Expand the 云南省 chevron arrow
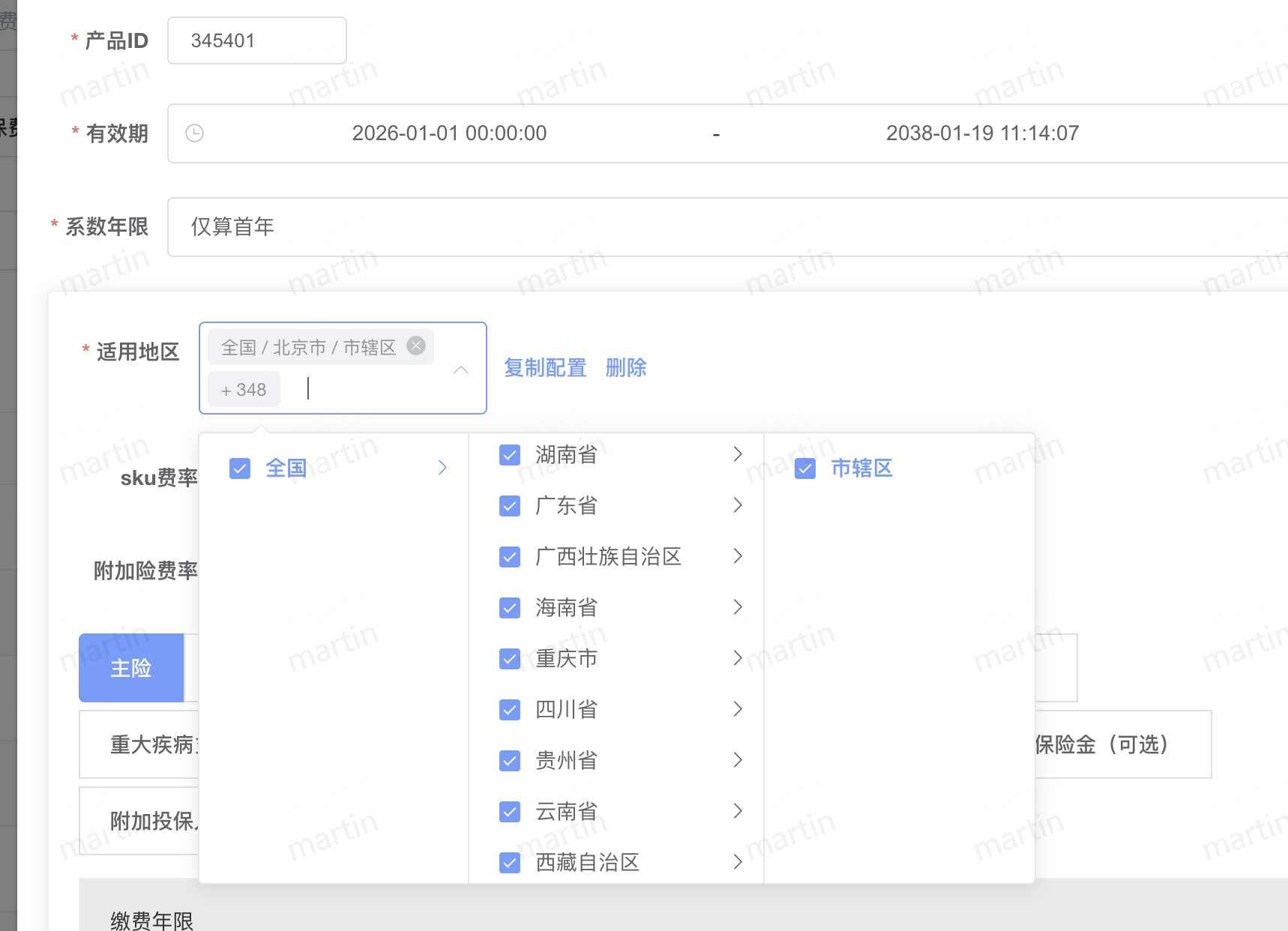 pyautogui.click(x=738, y=811)
